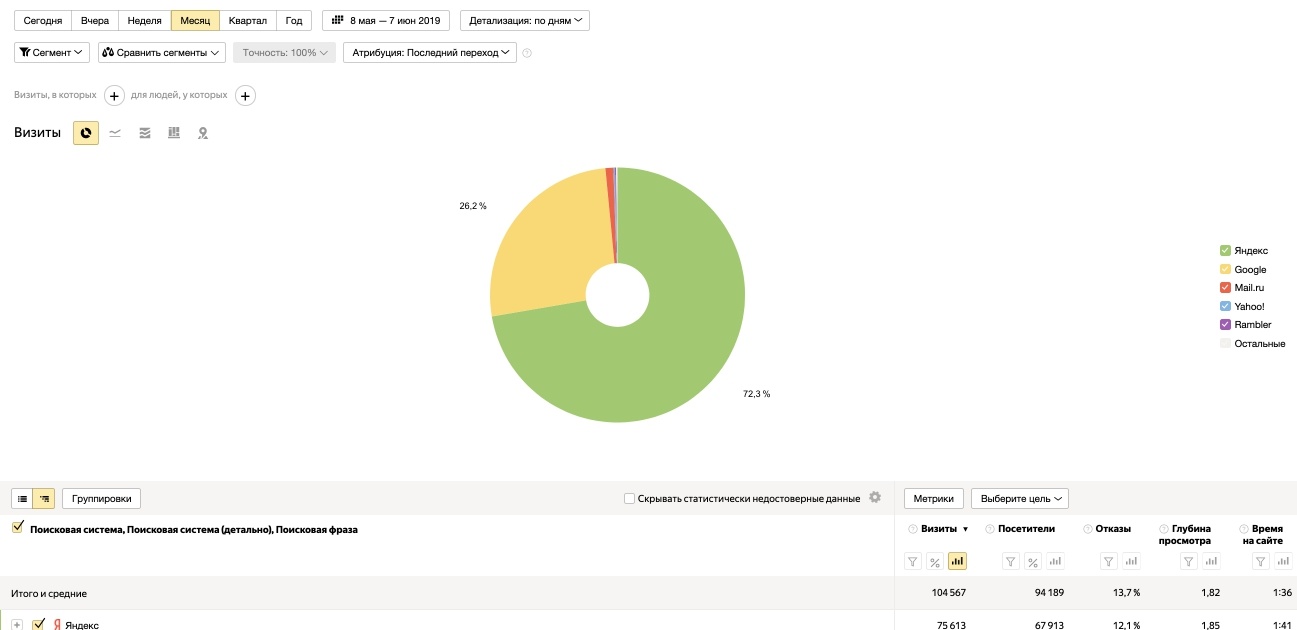Click the Отказы column header

coord(1113,529)
